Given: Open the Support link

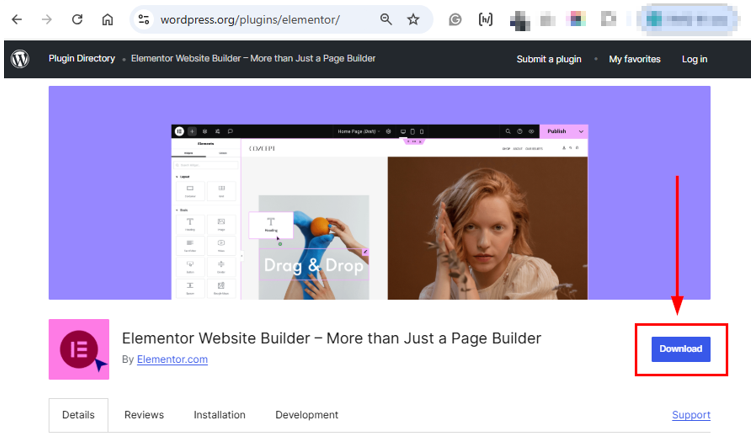Looking at the screenshot, I should (x=691, y=415).
